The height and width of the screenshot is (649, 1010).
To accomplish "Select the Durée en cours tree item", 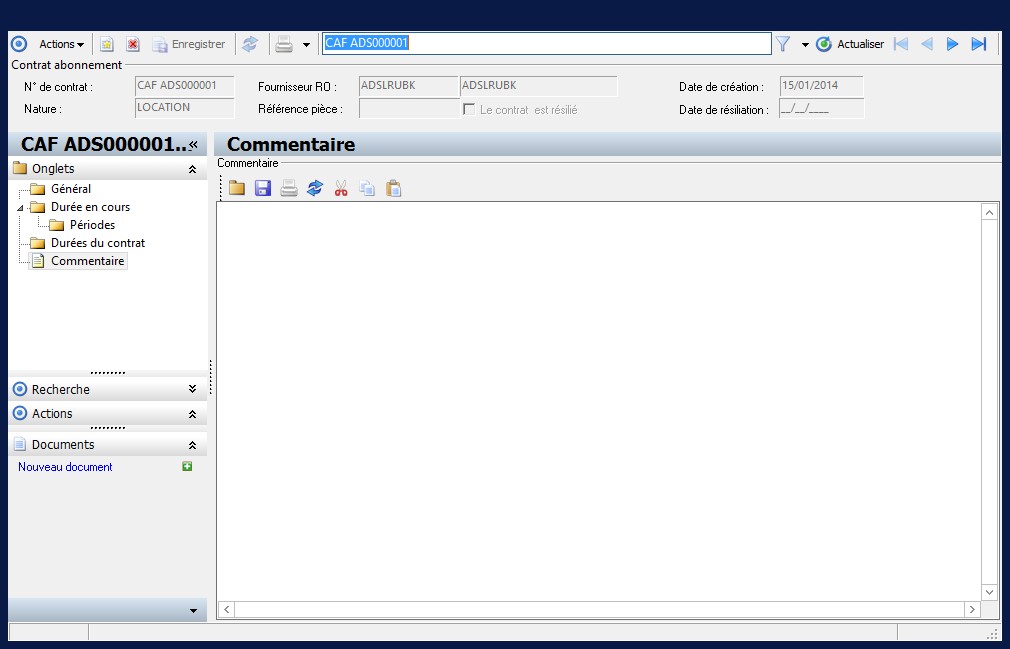I will 90,207.
